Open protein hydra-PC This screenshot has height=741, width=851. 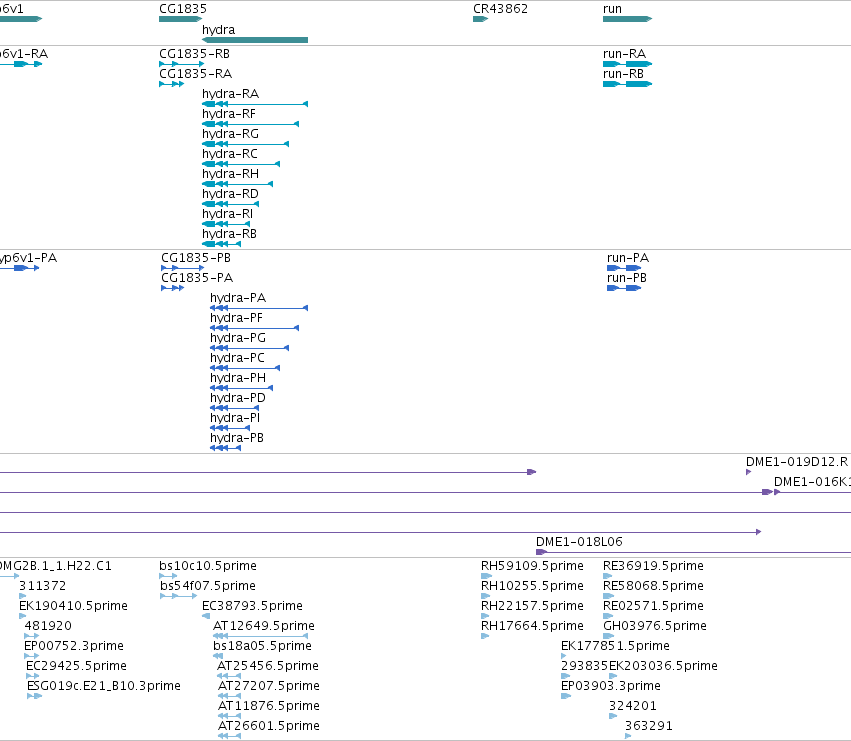237,358
